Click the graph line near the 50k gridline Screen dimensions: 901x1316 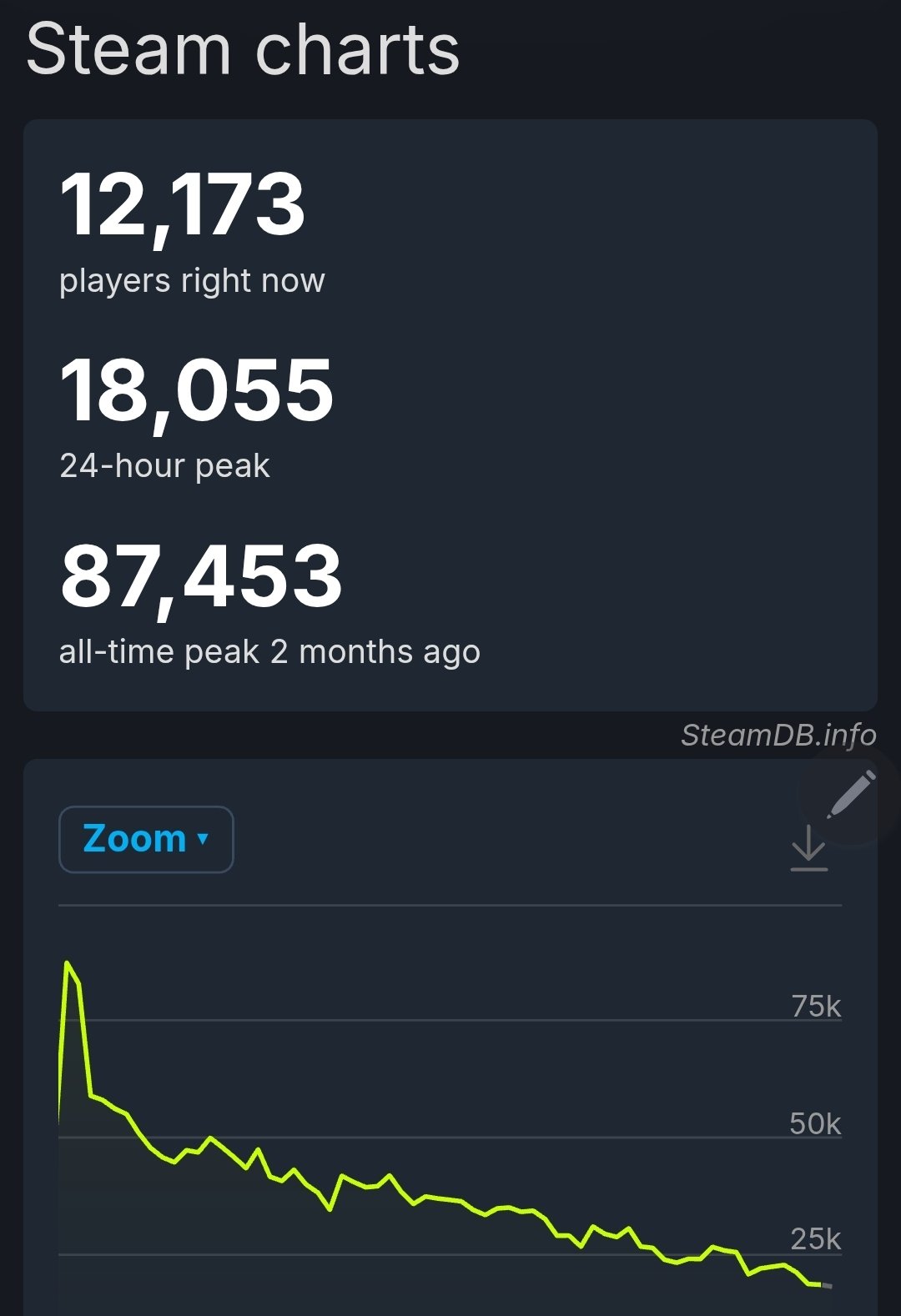coord(210,1138)
